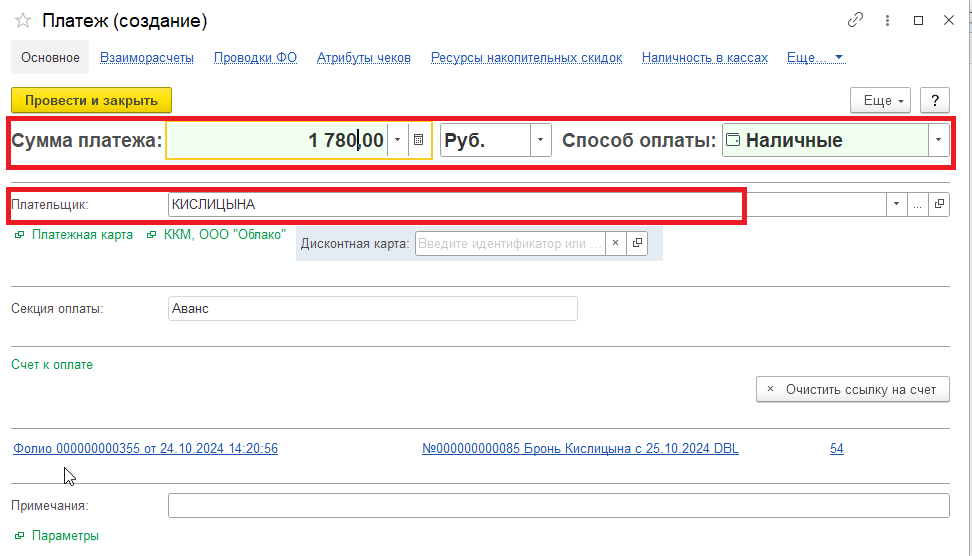Switch to the Основное tab
The height and width of the screenshot is (556, 972).
coord(50,58)
